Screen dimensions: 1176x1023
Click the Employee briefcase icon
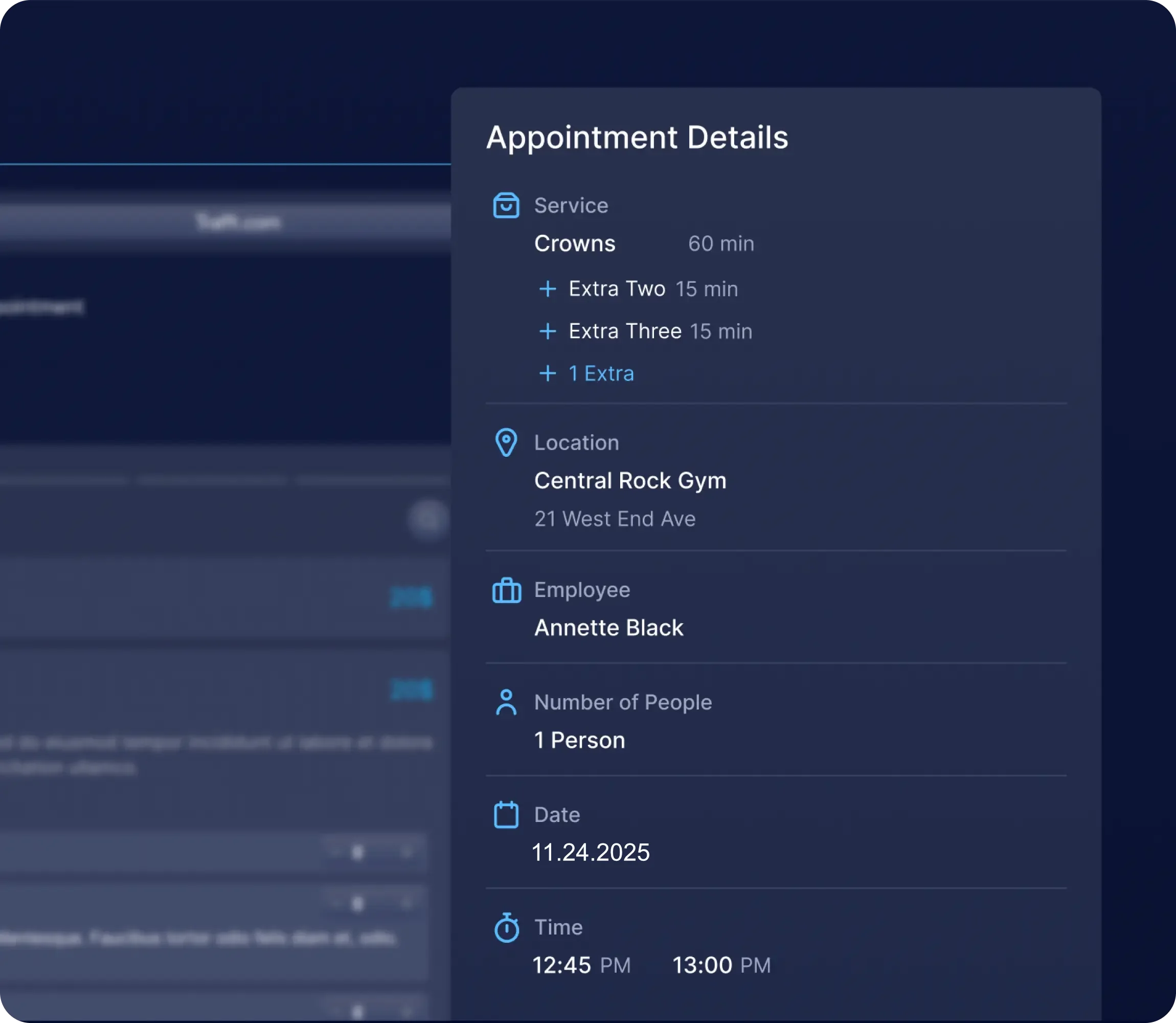click(x=507, y=590)
